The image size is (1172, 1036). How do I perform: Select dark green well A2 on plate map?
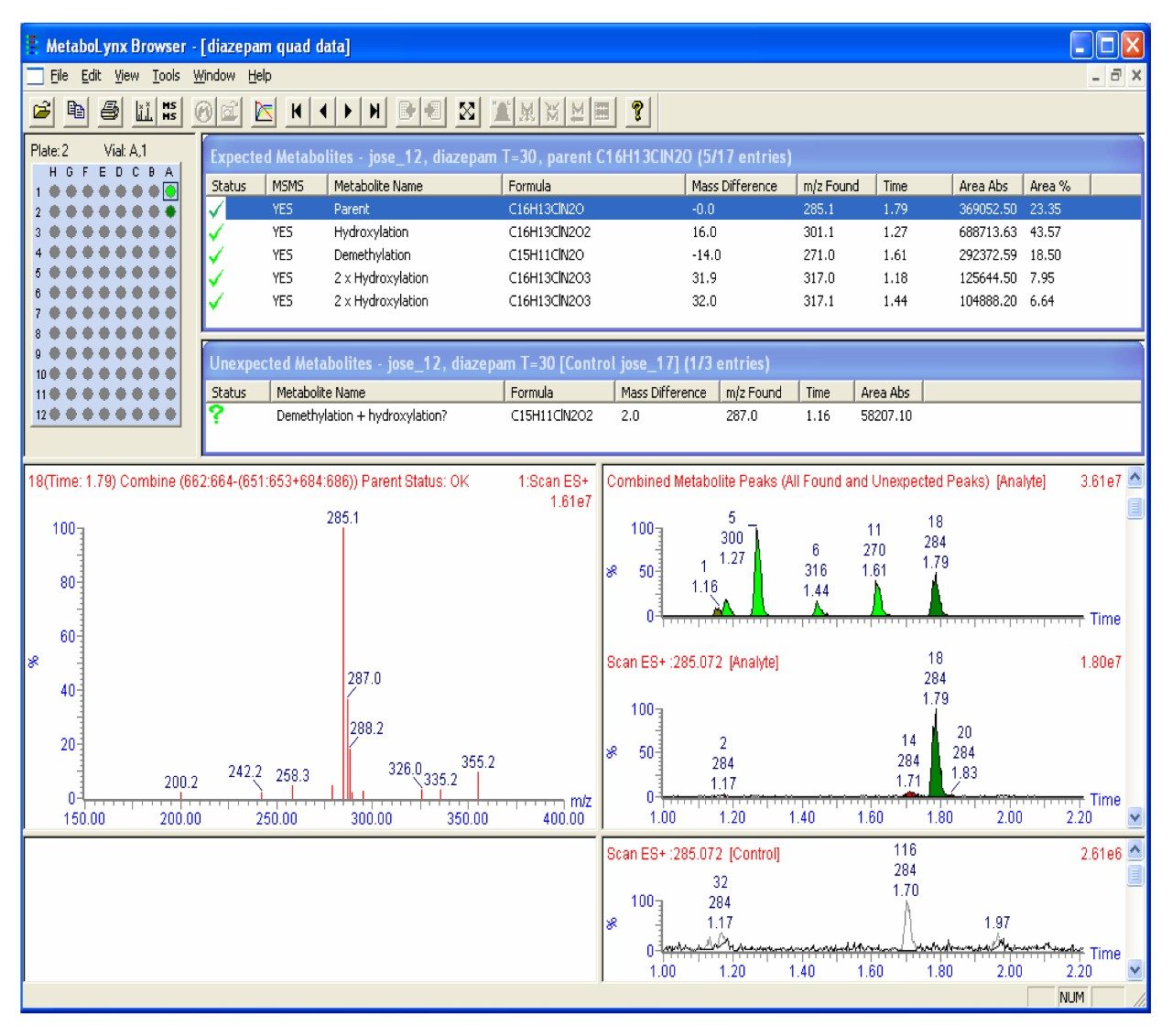coord(170,211)
